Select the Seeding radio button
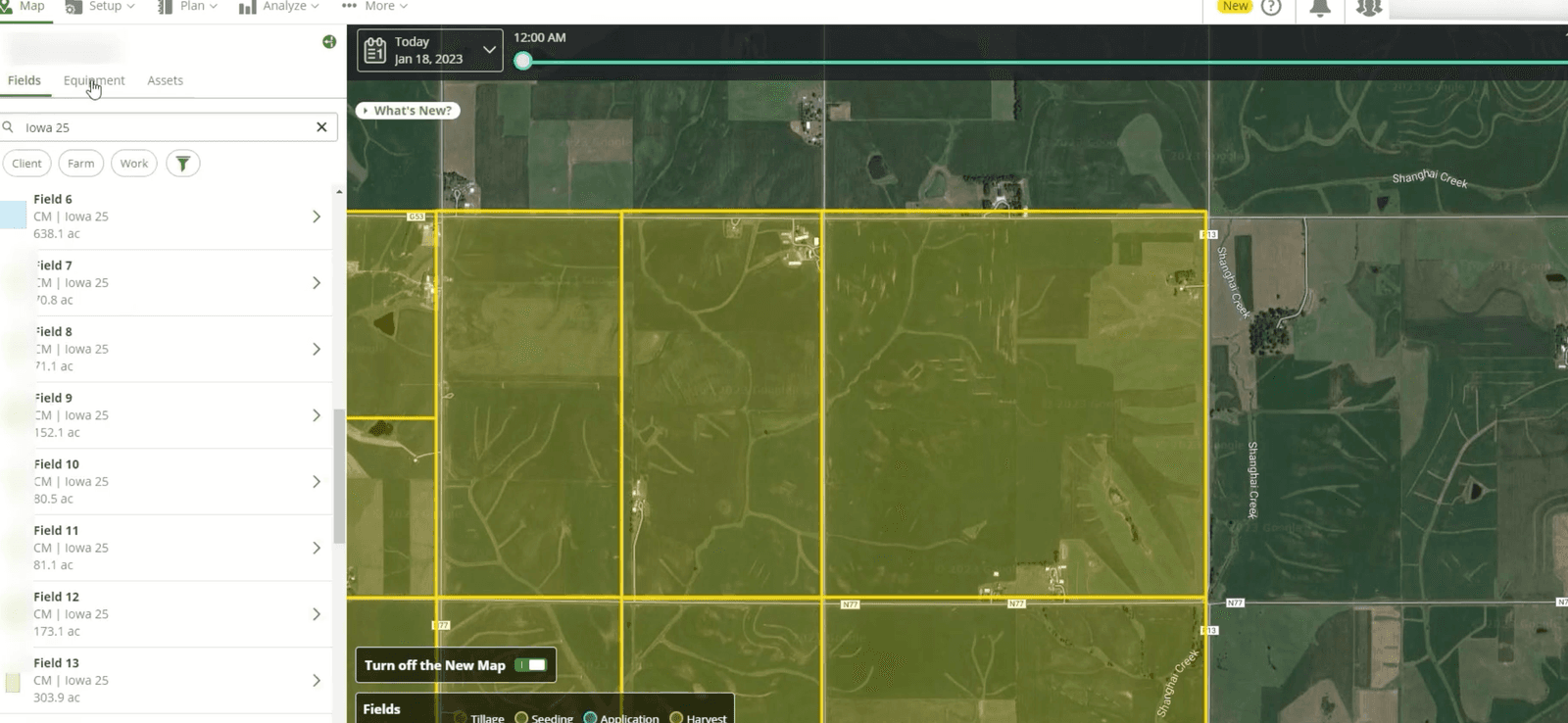 [521, 718]
